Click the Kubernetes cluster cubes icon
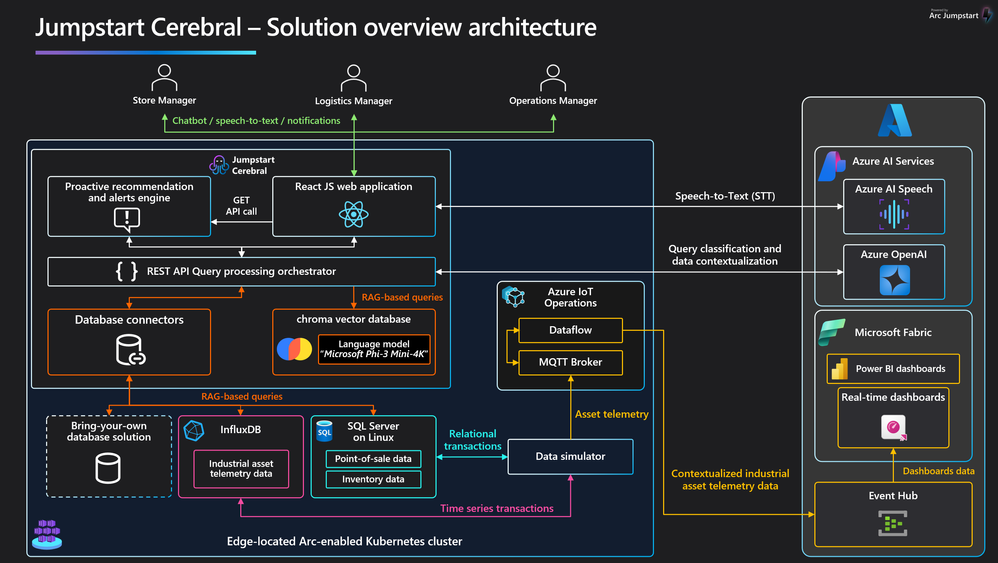 pyautogui.click(x=47, y=534)
